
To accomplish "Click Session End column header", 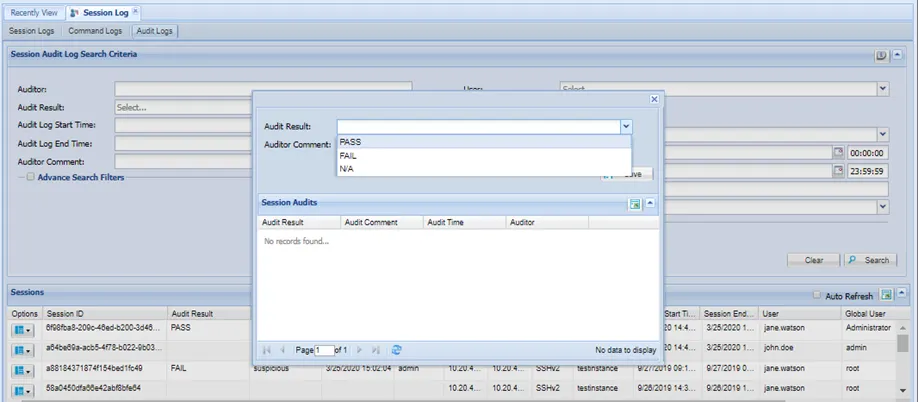I will point(729,314).
